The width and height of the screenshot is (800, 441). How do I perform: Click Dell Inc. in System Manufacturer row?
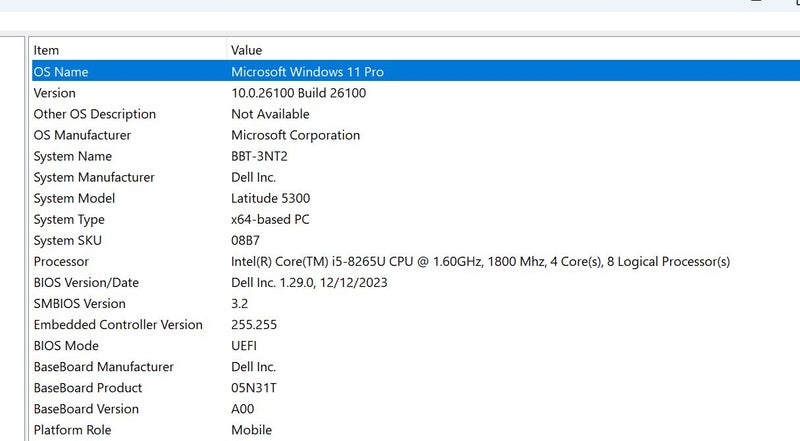pyautogui.click(x=254, y=177)
